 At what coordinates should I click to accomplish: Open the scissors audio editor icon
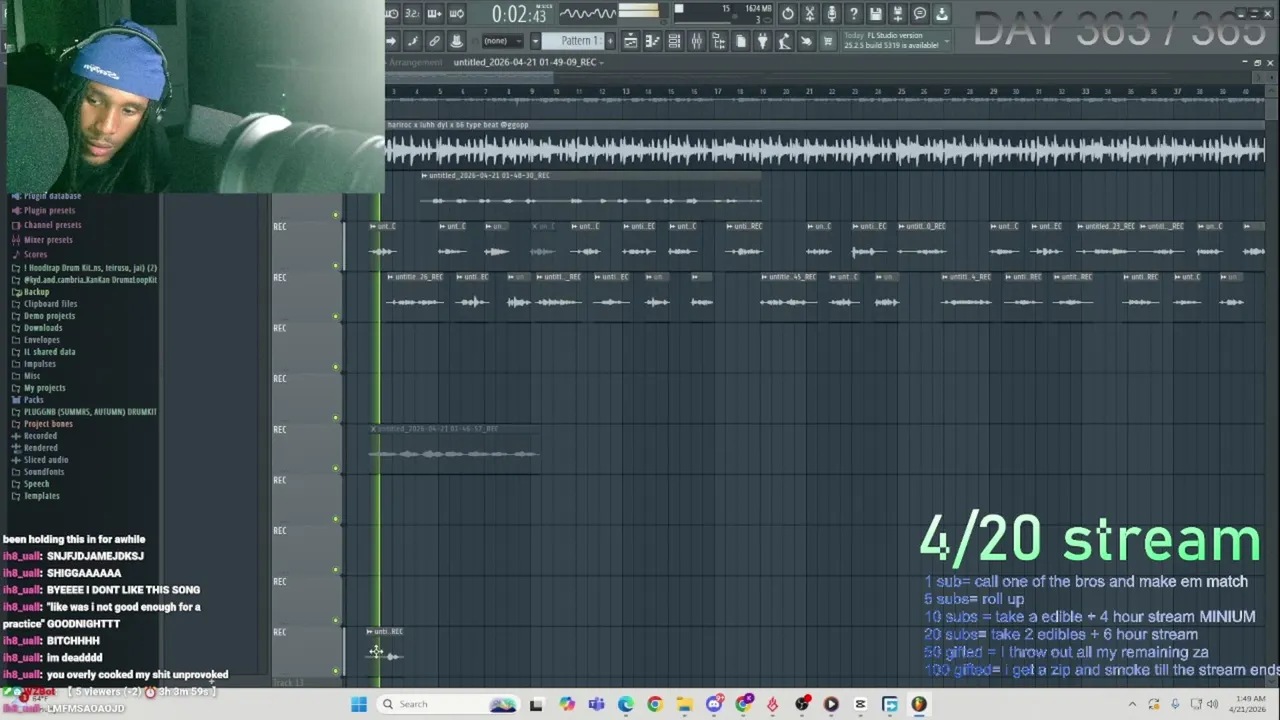pos(810,14)
